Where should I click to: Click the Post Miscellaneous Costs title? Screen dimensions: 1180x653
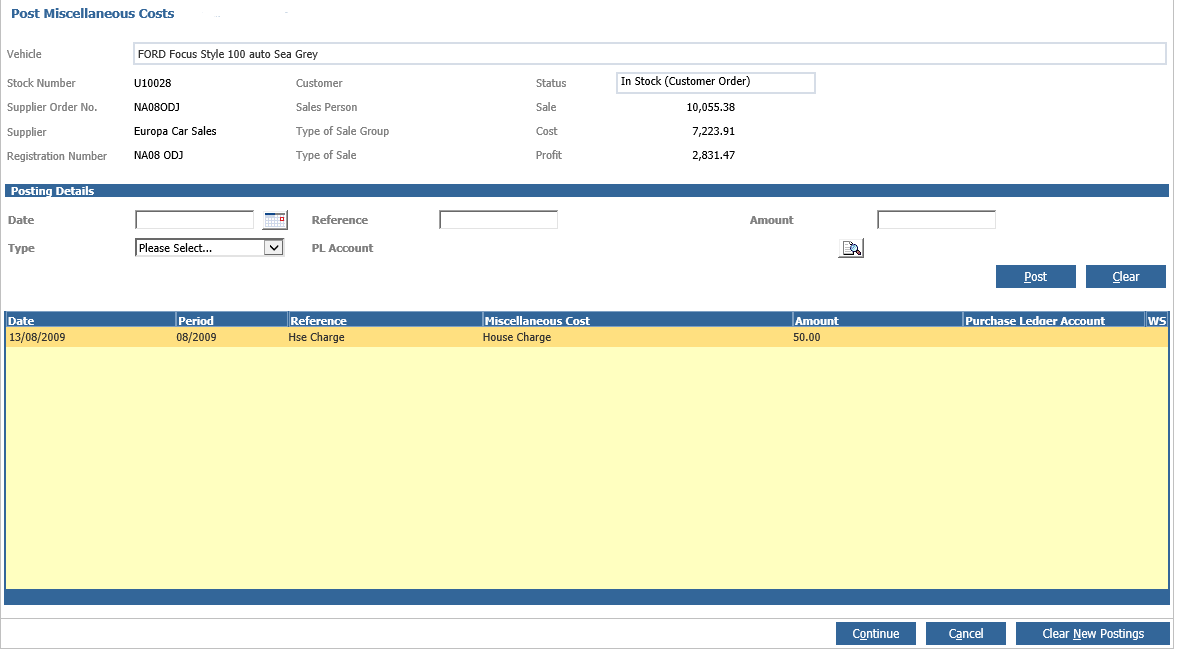point(93,14)
